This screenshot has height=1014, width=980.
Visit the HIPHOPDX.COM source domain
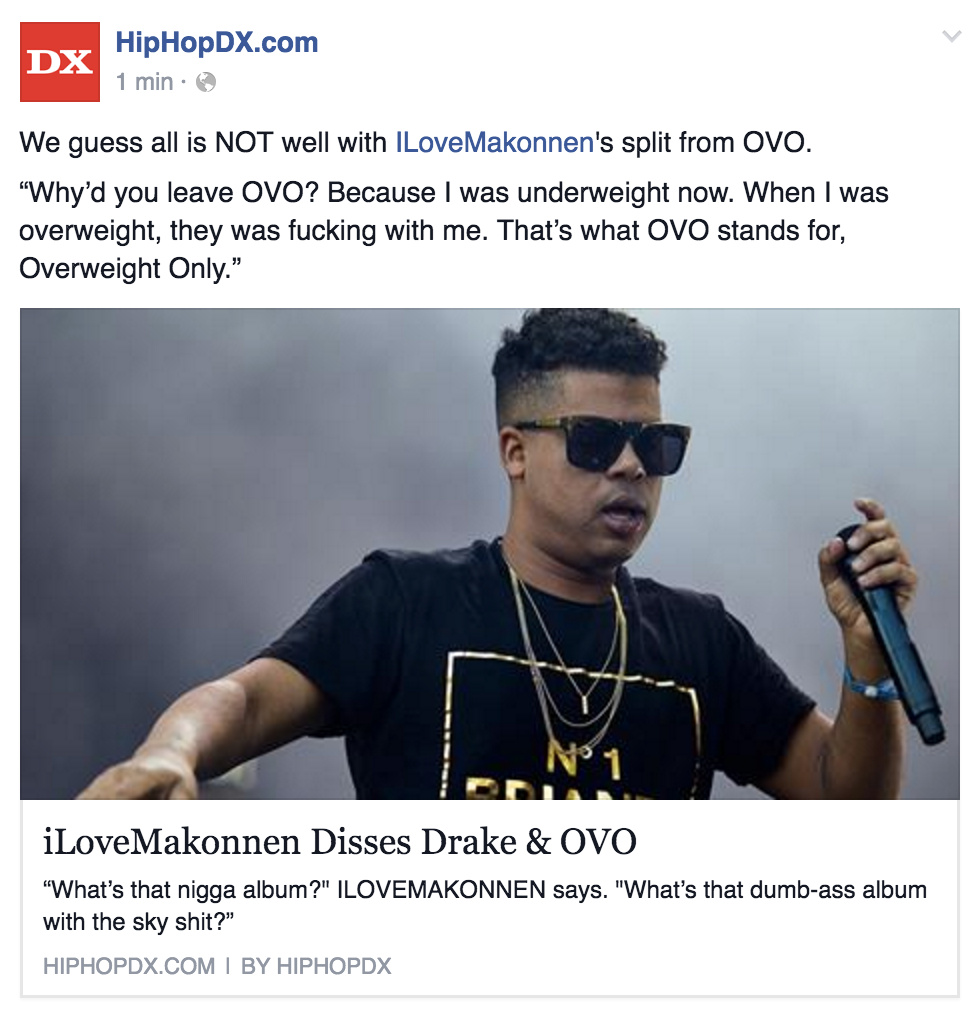coord(129,966)
